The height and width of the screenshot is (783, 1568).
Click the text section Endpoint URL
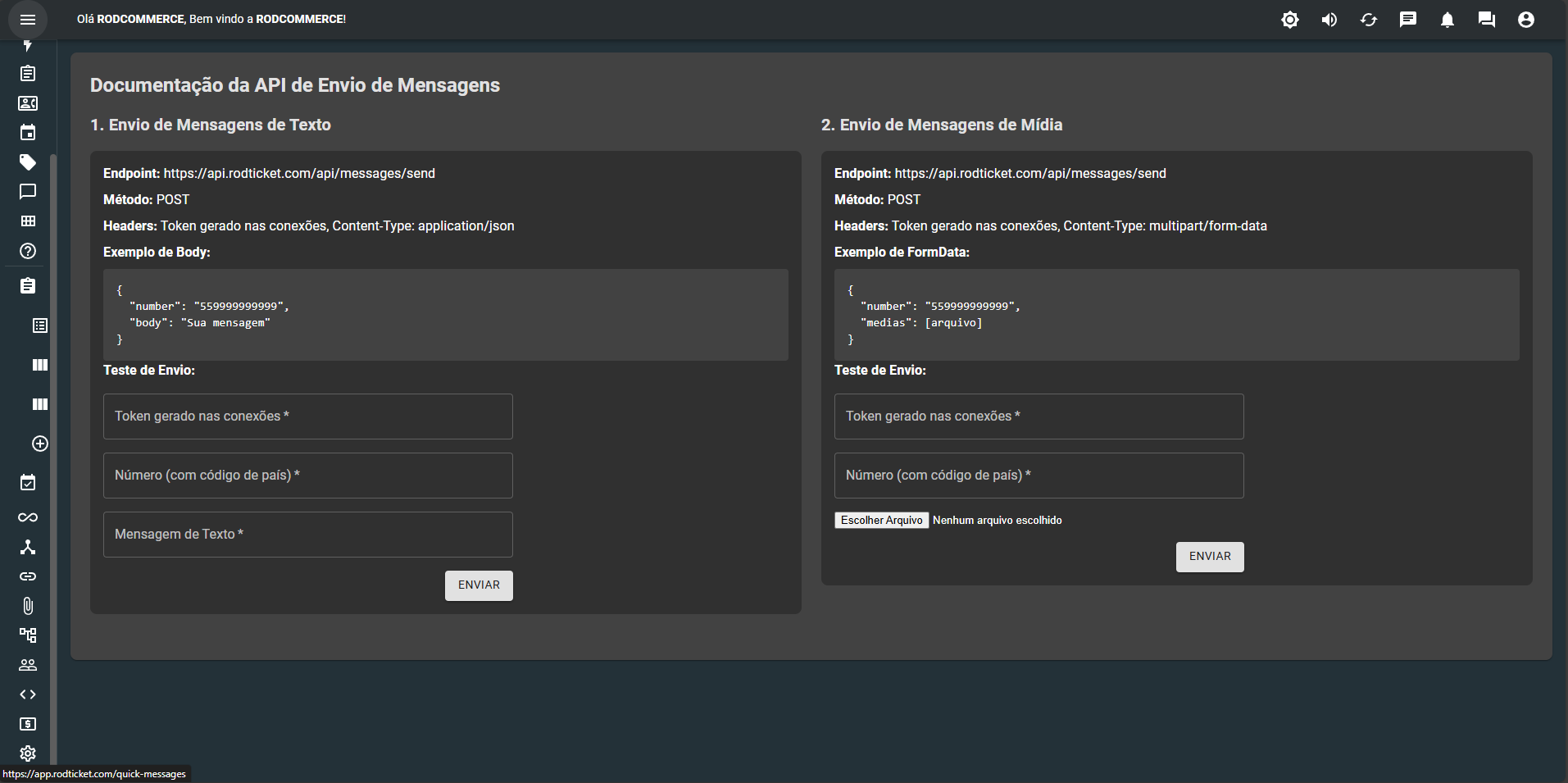pos(299,174)
